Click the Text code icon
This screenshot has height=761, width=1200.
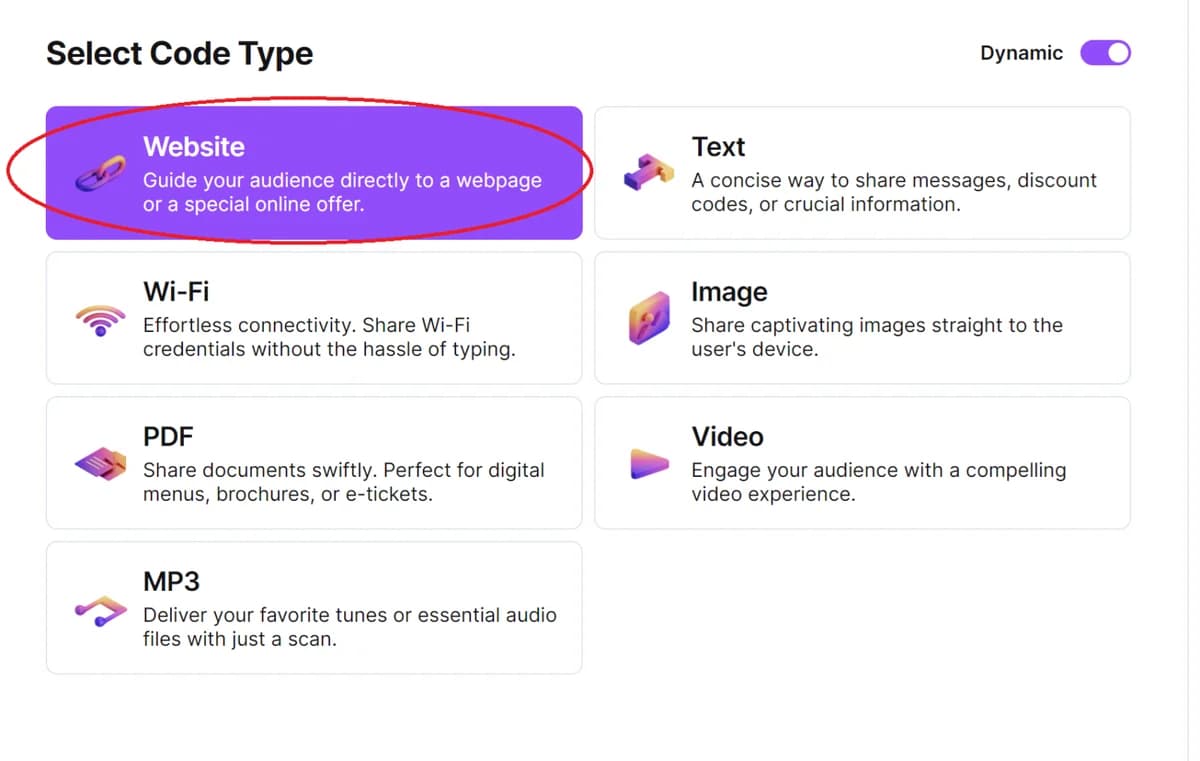coord(646,172)
